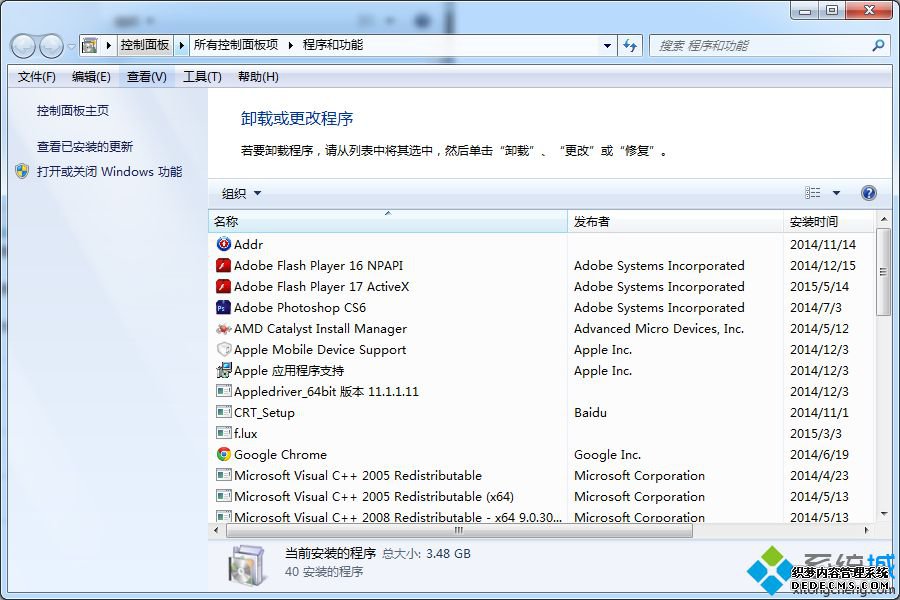This screenshot has width=900, height=600.
Task: Click the Apple 应用程序支持 icon
Action: pyautogui.click(x=223, y=370)
